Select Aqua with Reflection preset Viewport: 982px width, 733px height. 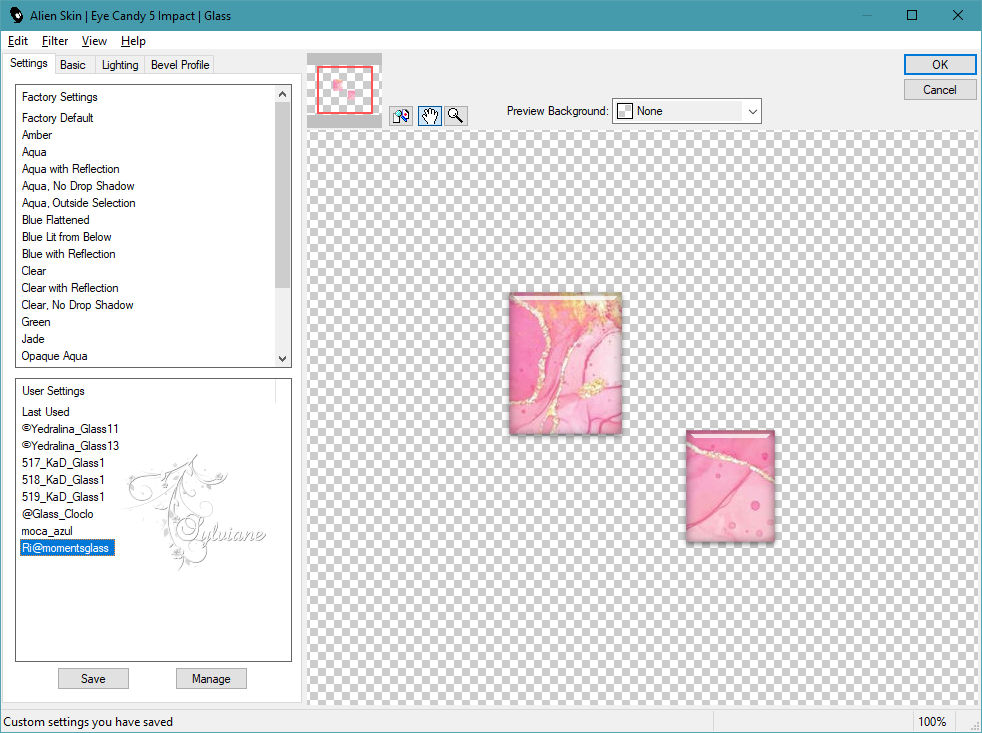[70, 169]
